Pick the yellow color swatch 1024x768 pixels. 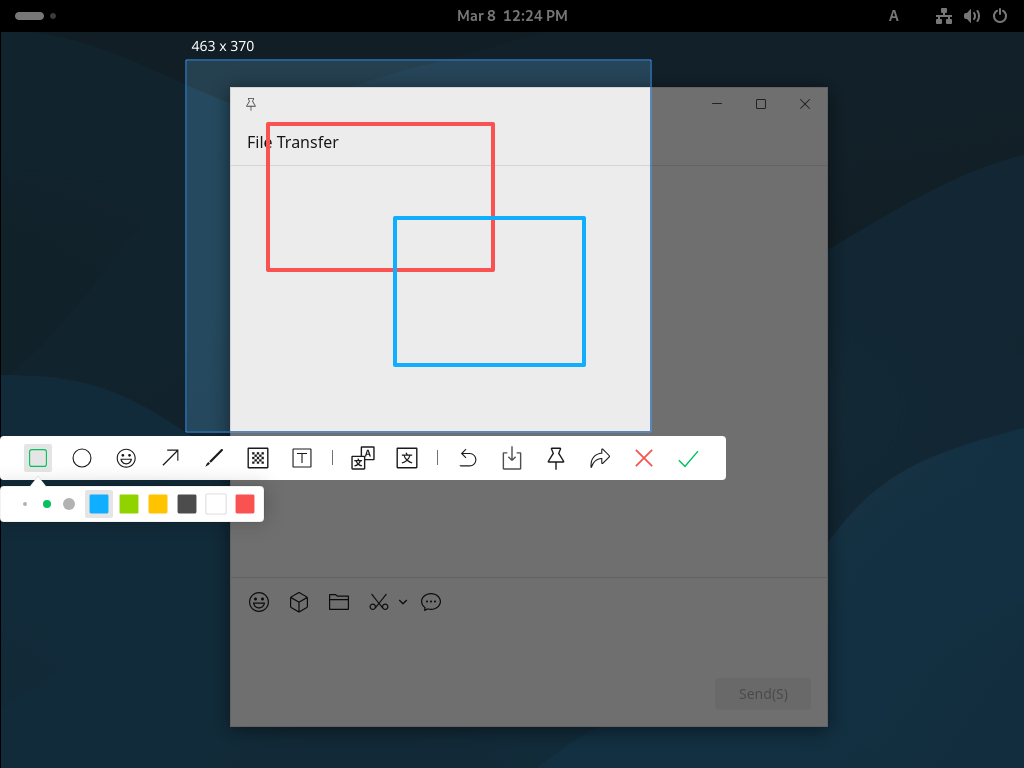coord(158,504)
